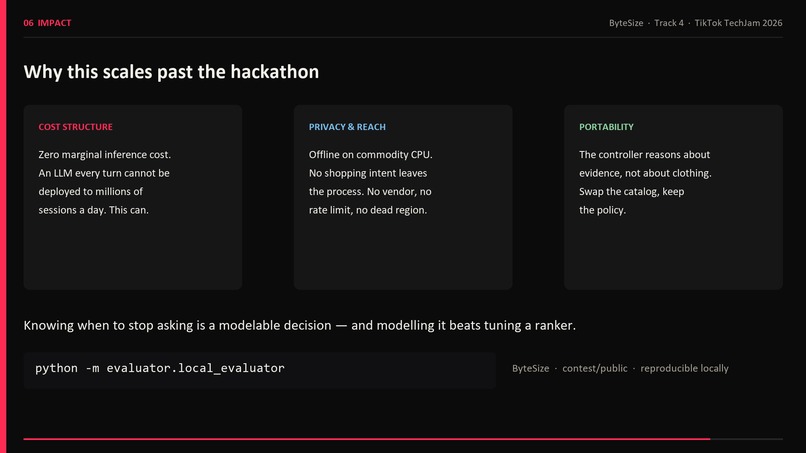Click the line 'An LLM every turn cannot be'
This screenshot has height=453, width=806.
(104, 173)
